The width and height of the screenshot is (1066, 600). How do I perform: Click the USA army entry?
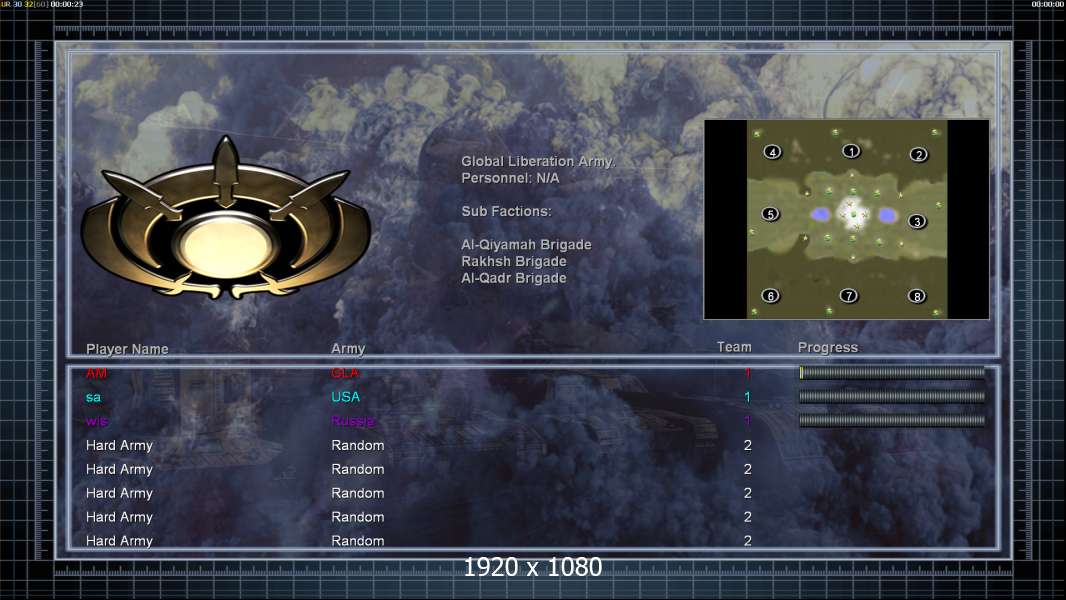click(345, 397)
